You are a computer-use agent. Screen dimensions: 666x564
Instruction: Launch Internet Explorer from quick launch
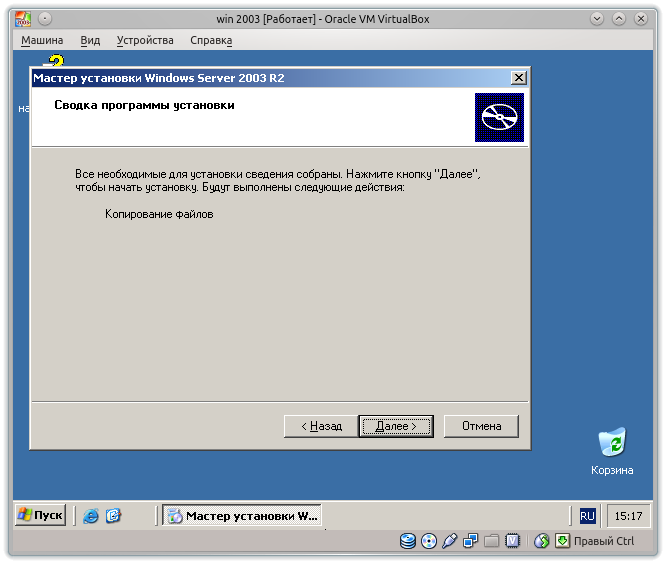[x=90, y=516]
